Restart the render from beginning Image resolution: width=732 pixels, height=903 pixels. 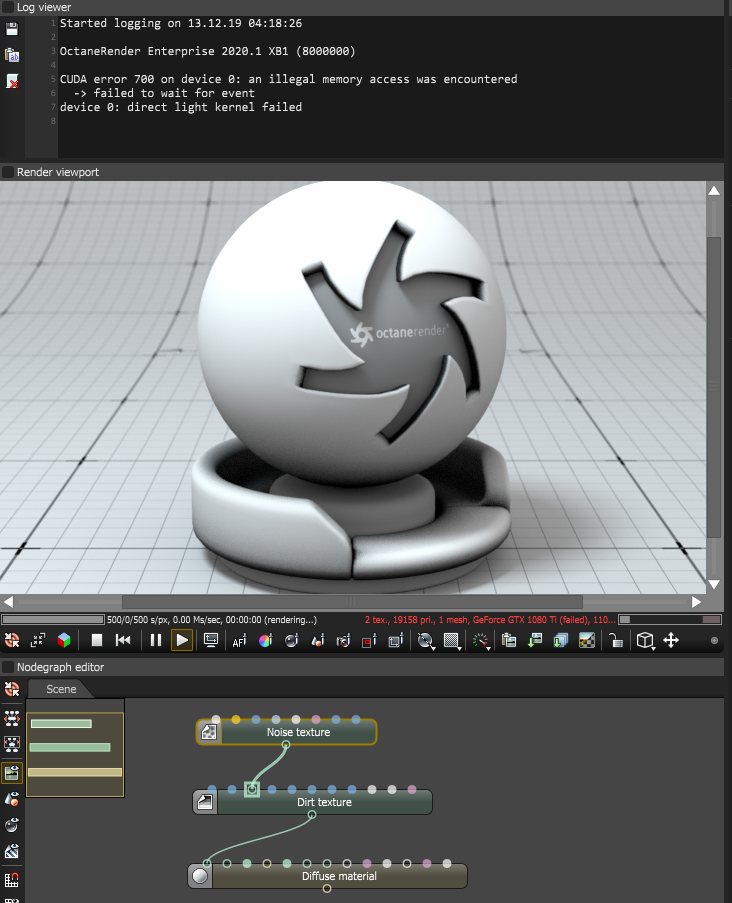click(123, 640)
